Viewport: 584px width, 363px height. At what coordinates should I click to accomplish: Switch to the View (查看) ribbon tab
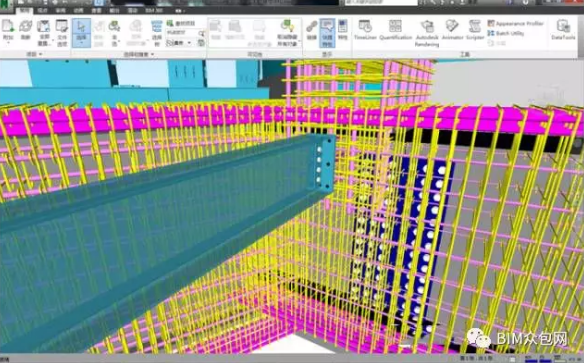(x=96, y=10)
